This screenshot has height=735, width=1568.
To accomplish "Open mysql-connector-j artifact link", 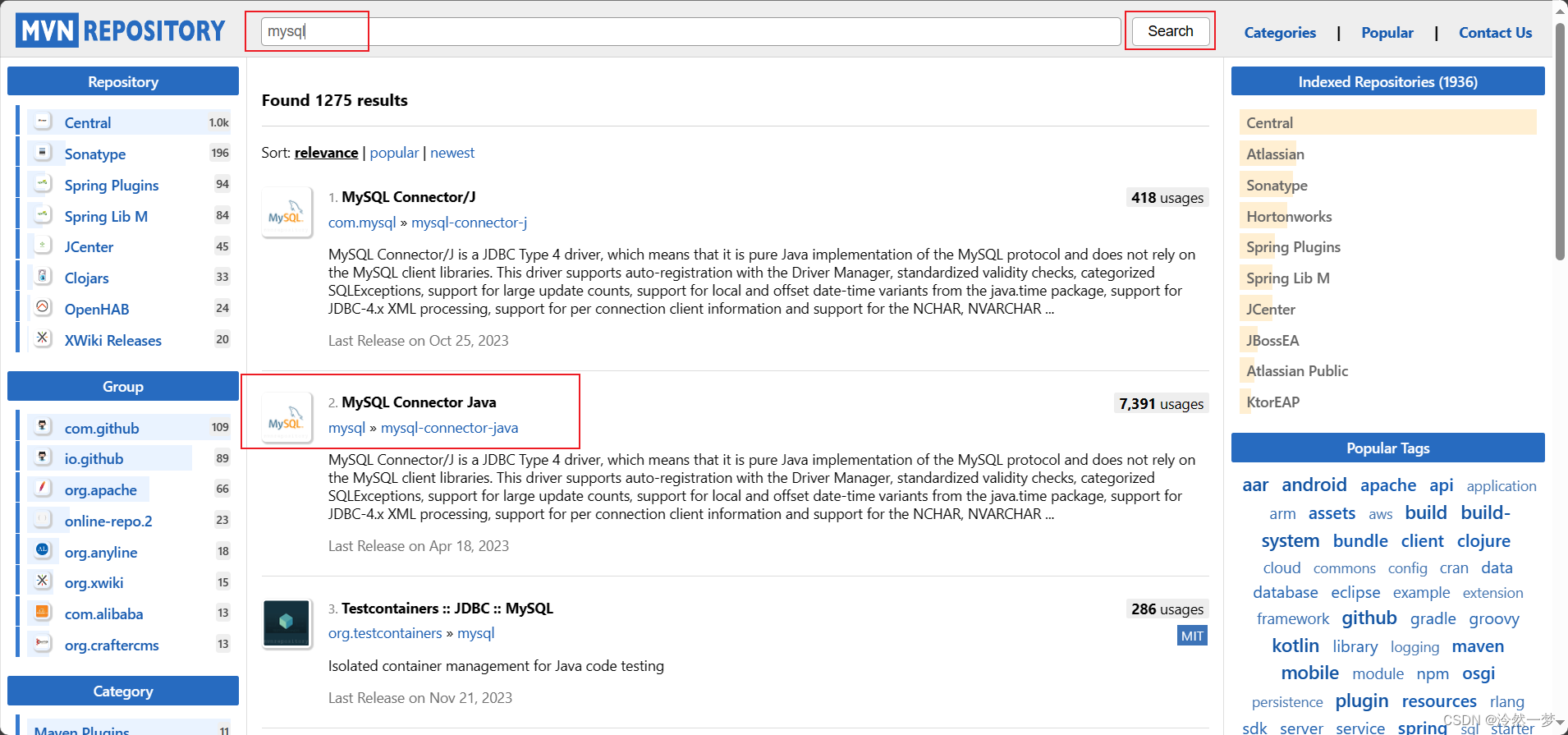I will 469,223.
